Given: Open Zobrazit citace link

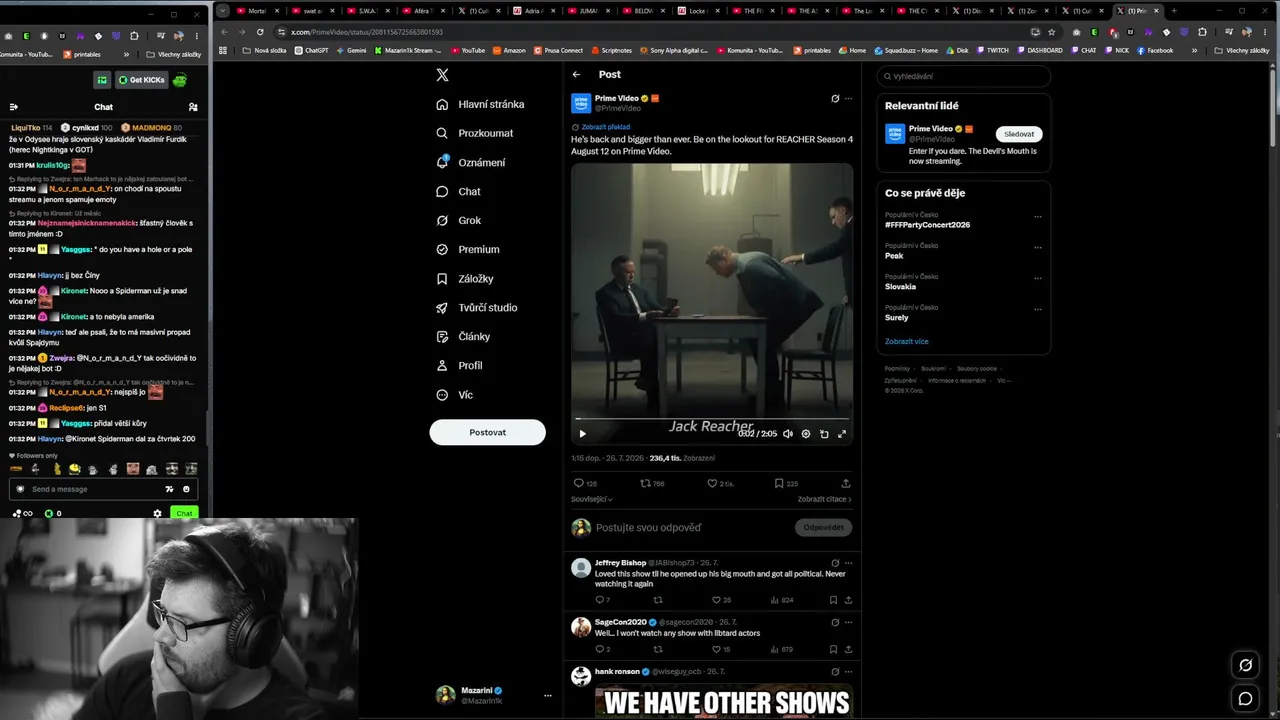Looking at the screenshot, I should coord(825,499).
